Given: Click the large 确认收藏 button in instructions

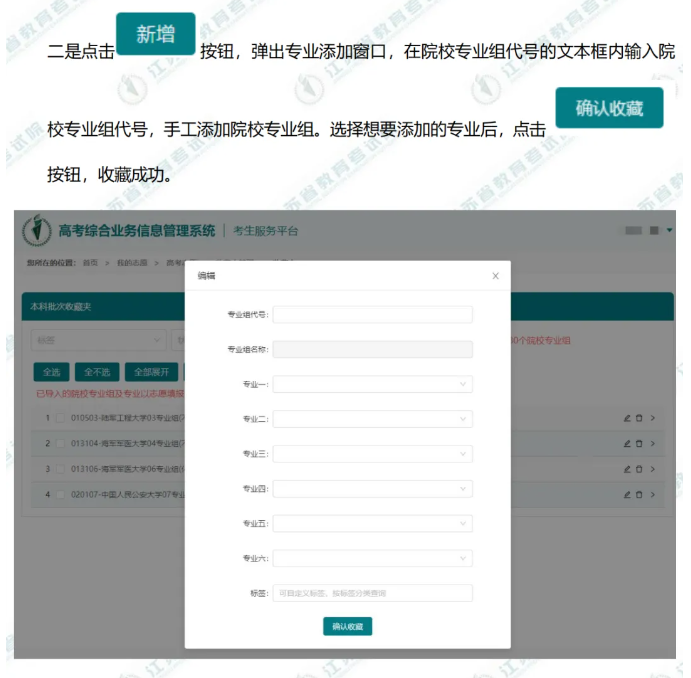Looking at the screenshot, I should click(x=609, y=108).
